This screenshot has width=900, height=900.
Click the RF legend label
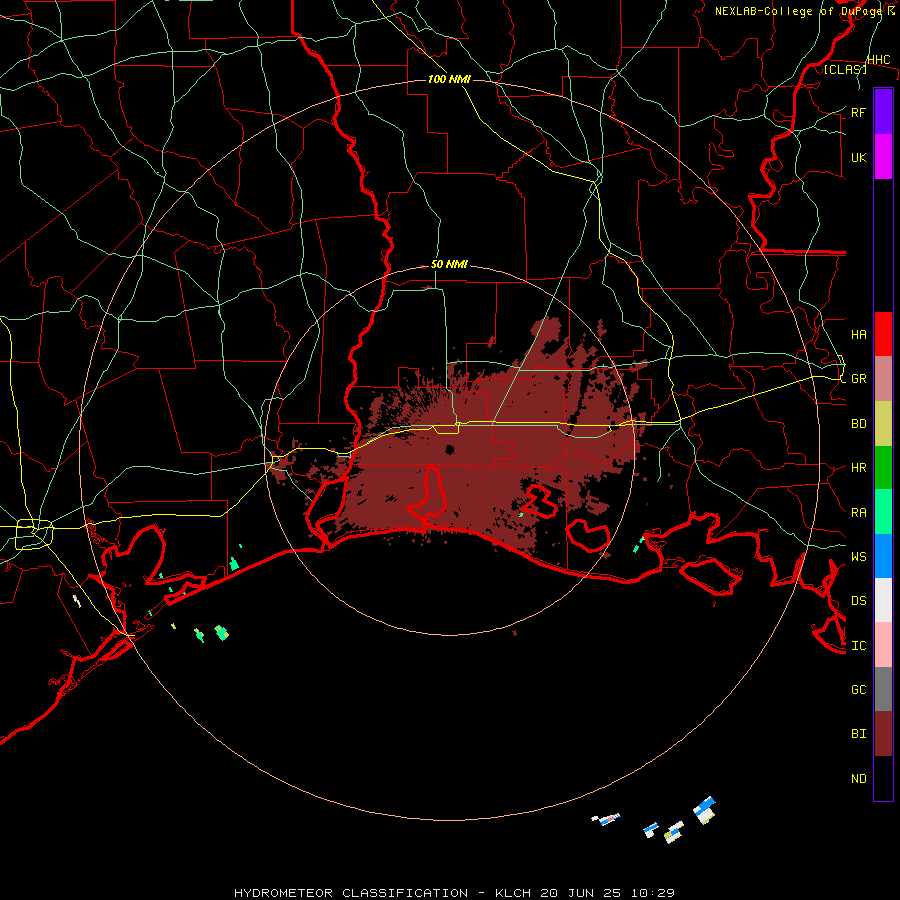point(858,112)
